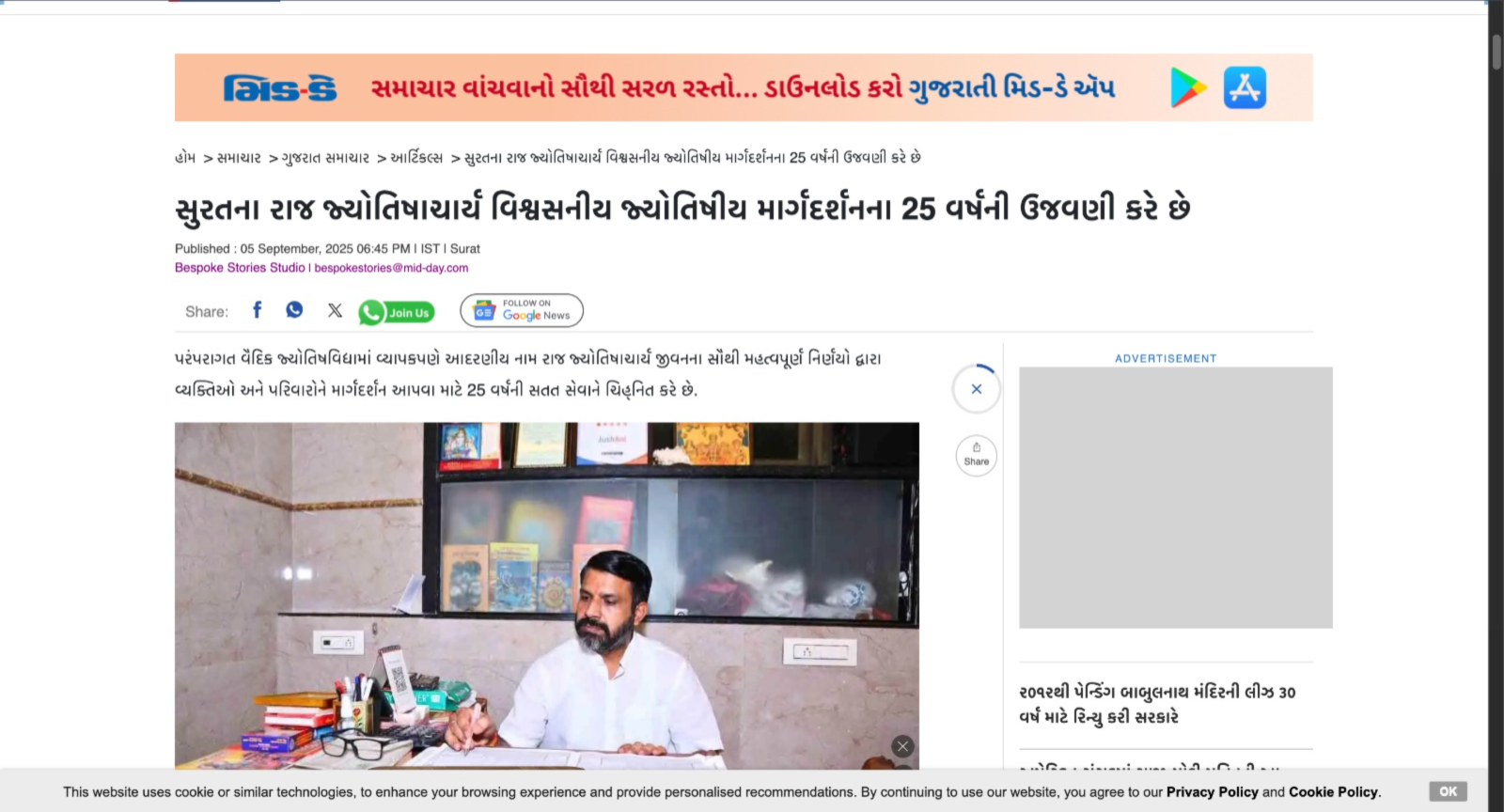This screenshot has height=812, width=1504.
Task: Share article on Facebook
Action: 258,310
